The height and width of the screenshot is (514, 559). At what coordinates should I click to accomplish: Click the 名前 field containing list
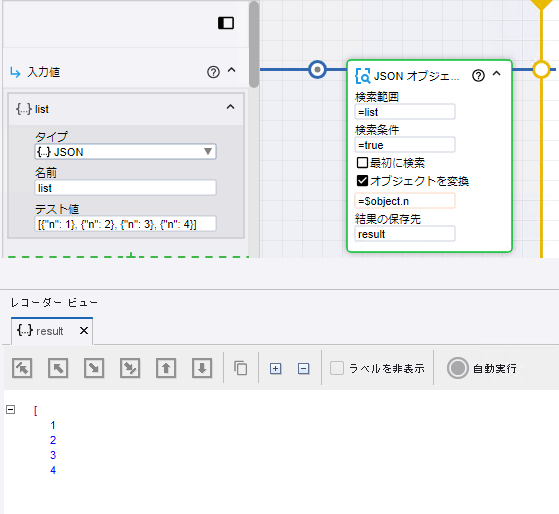[x=125, y=188]
